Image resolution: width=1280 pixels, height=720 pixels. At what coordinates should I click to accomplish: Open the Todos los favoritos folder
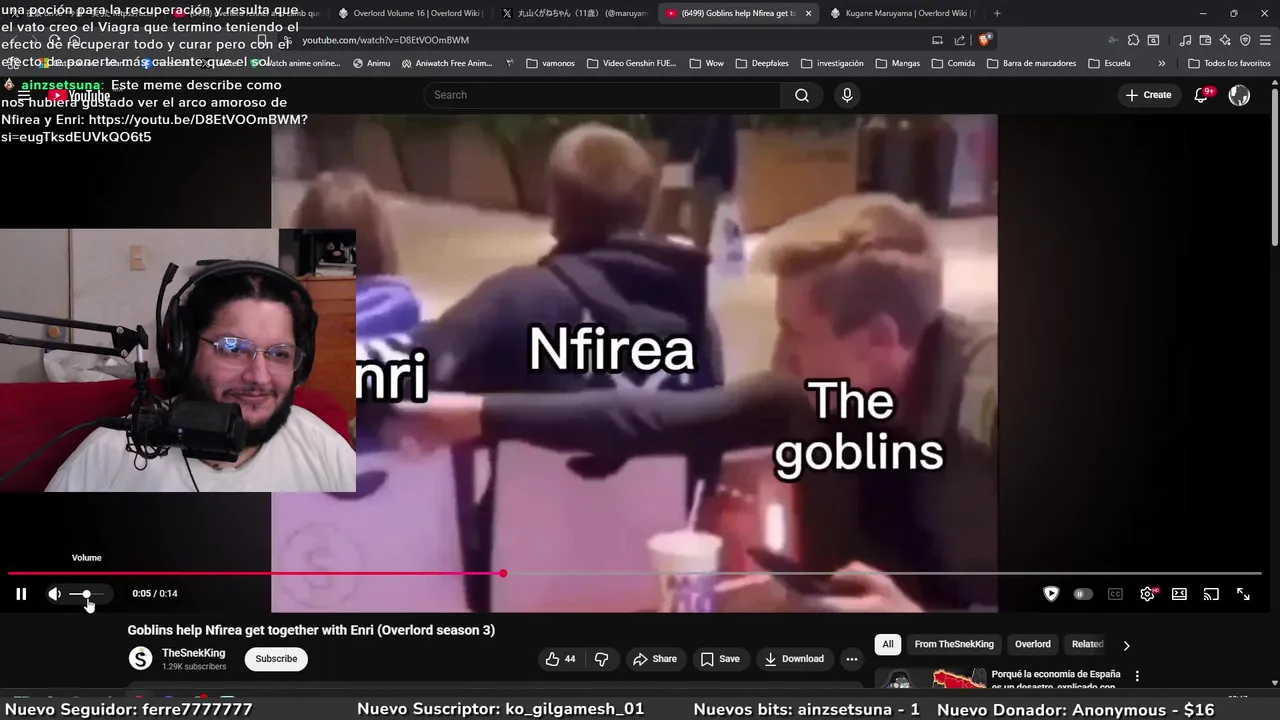(x=1229, y=63)
